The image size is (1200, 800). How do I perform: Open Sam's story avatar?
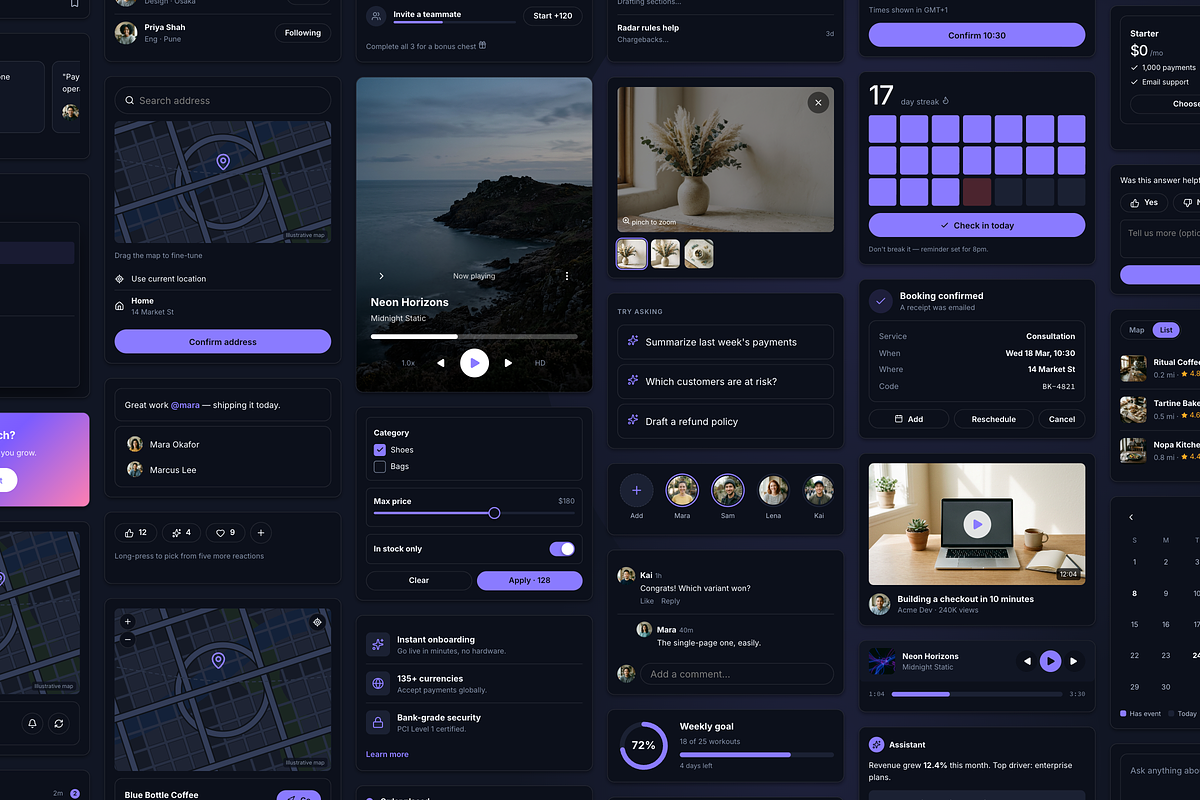tap(728, 490)
